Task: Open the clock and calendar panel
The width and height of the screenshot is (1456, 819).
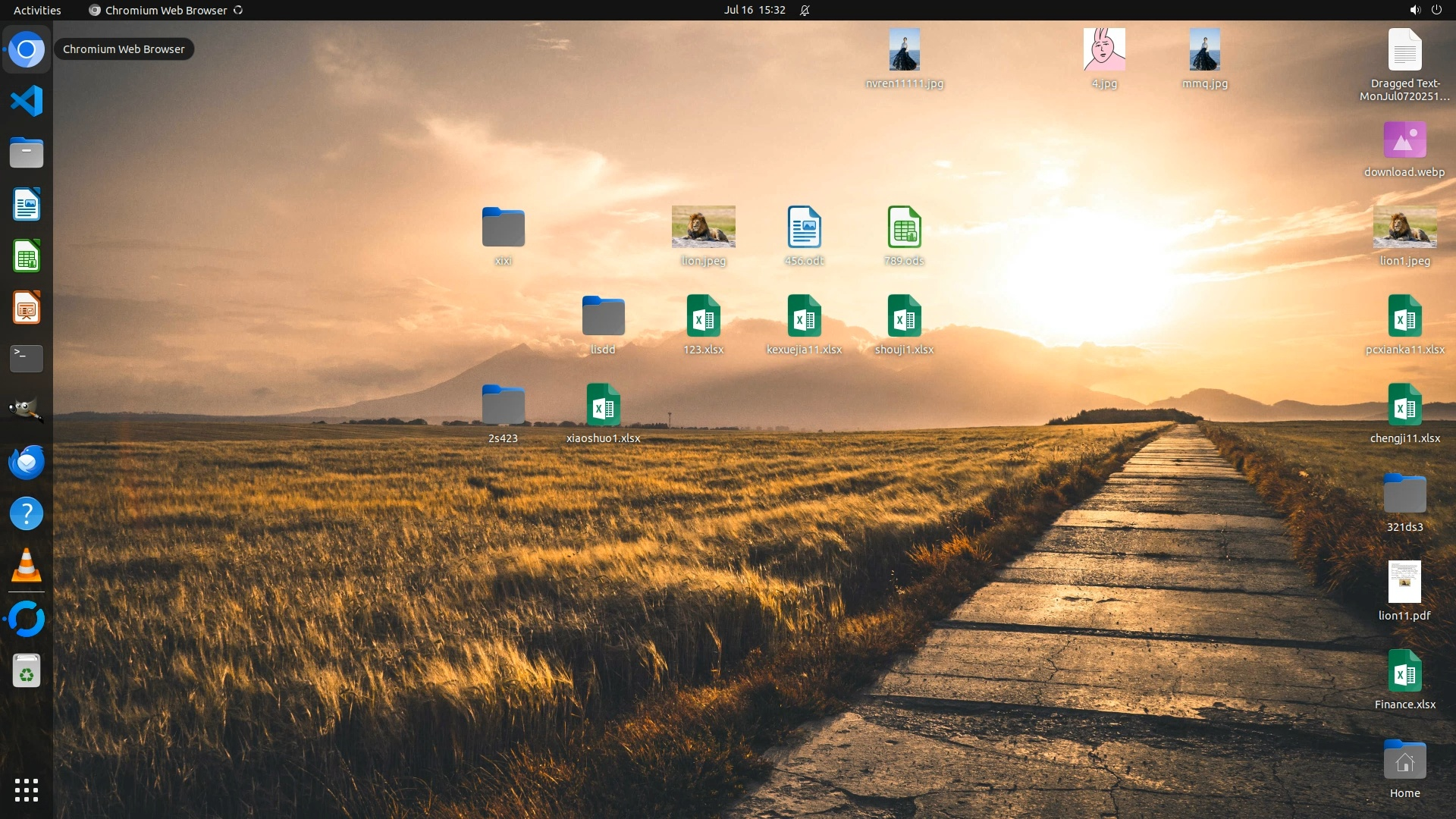Action: [754, 10]
